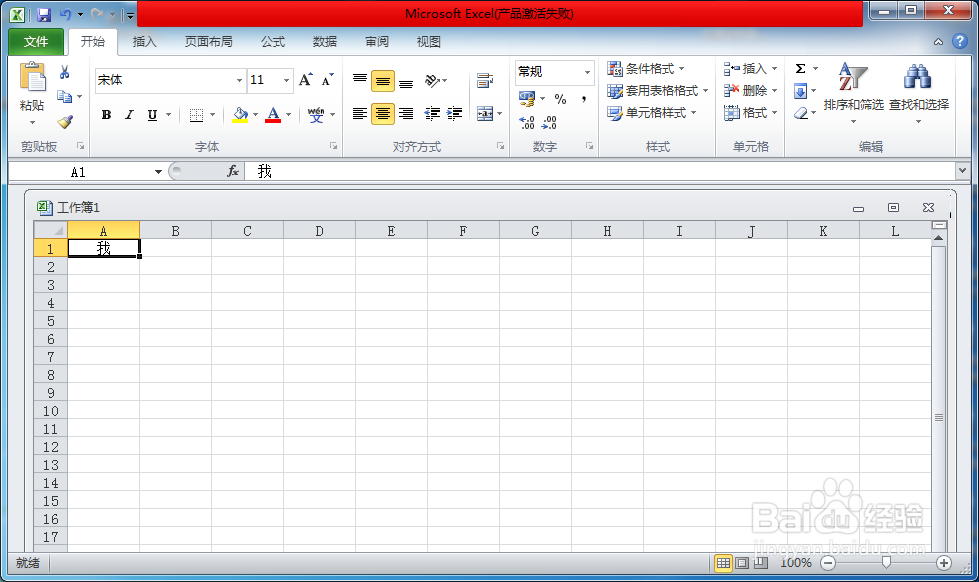
Task: Switch to the 数据 Data tab
Action: (325, 42)
